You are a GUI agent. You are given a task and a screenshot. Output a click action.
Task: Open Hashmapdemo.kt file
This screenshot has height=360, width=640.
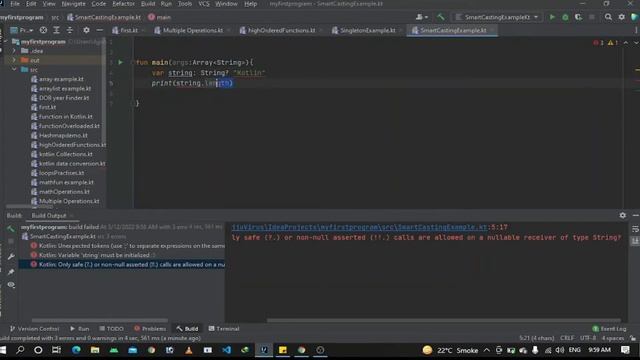tap(63, 136)
